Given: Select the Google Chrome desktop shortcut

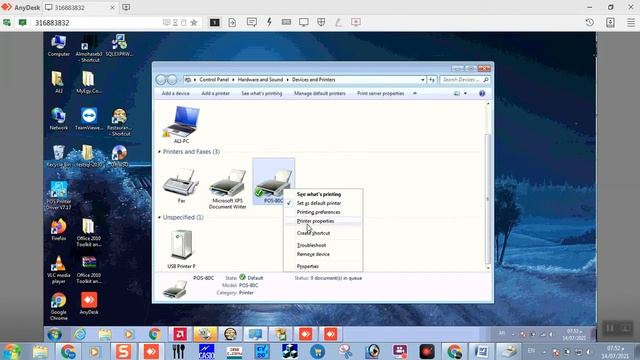Looking at the screenshot, I should (x=58, y=306).
